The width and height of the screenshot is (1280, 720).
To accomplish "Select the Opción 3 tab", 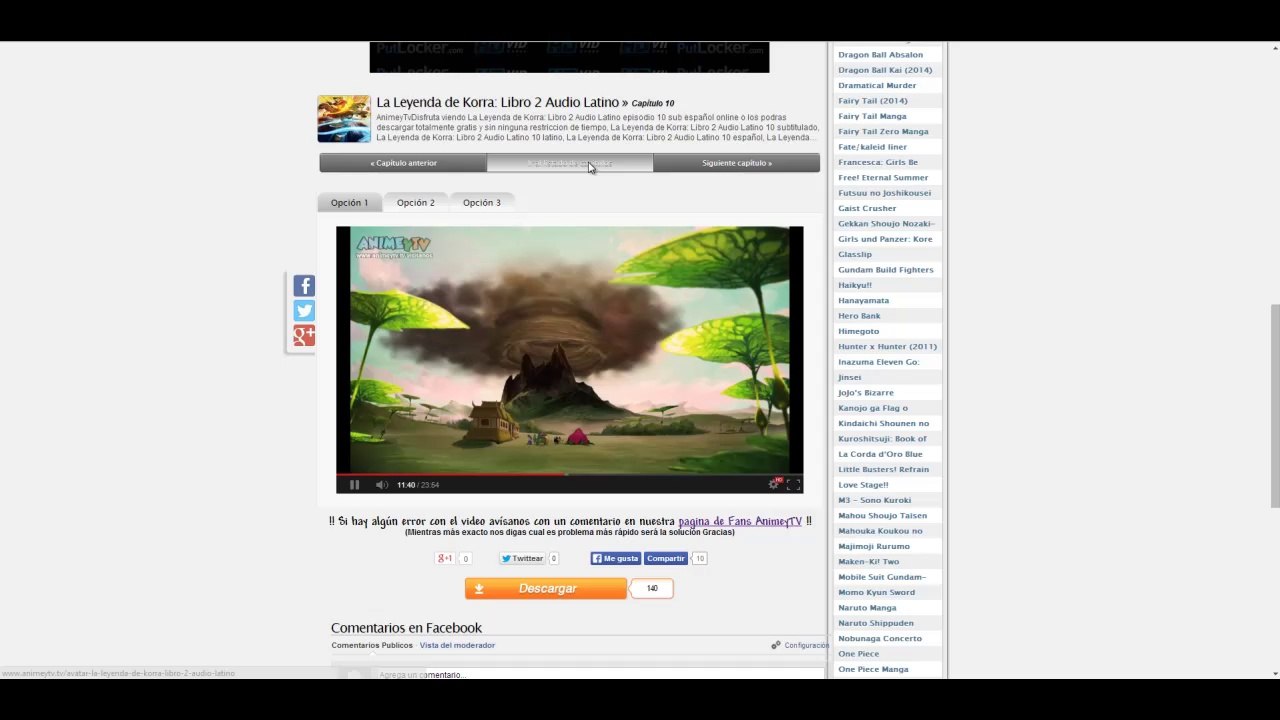I will tap(482, 202).
